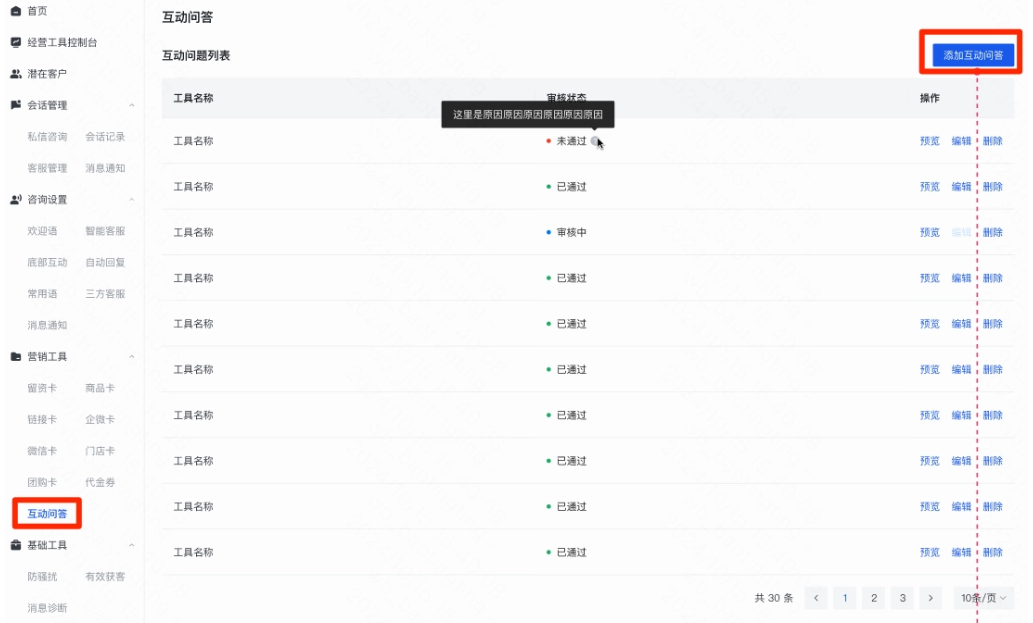Click 预览 link in the 未通过 row
The image size is (1033, 623).
[x=929, y=141]
